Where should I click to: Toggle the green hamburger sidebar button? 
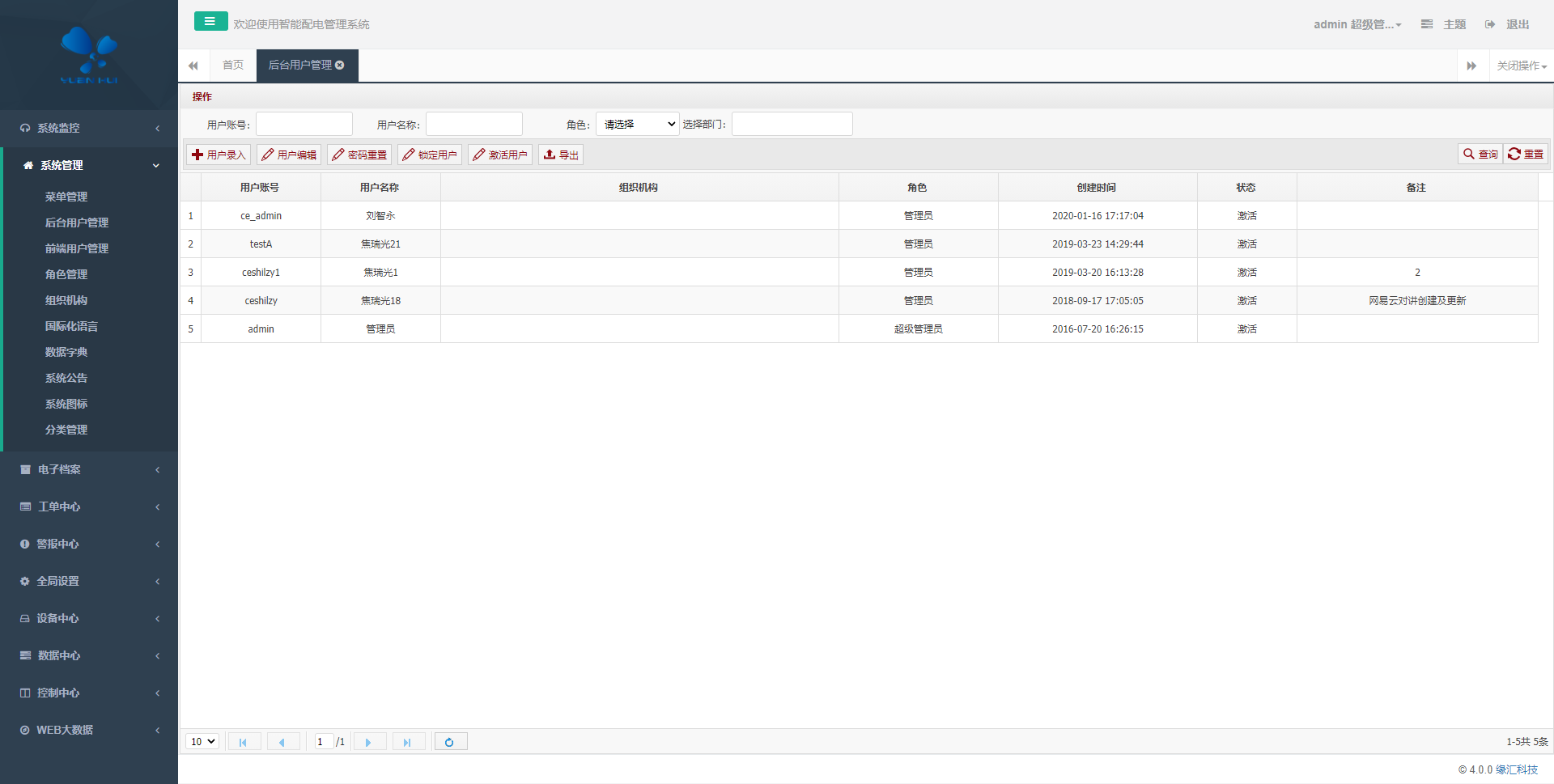pos(210,22)
